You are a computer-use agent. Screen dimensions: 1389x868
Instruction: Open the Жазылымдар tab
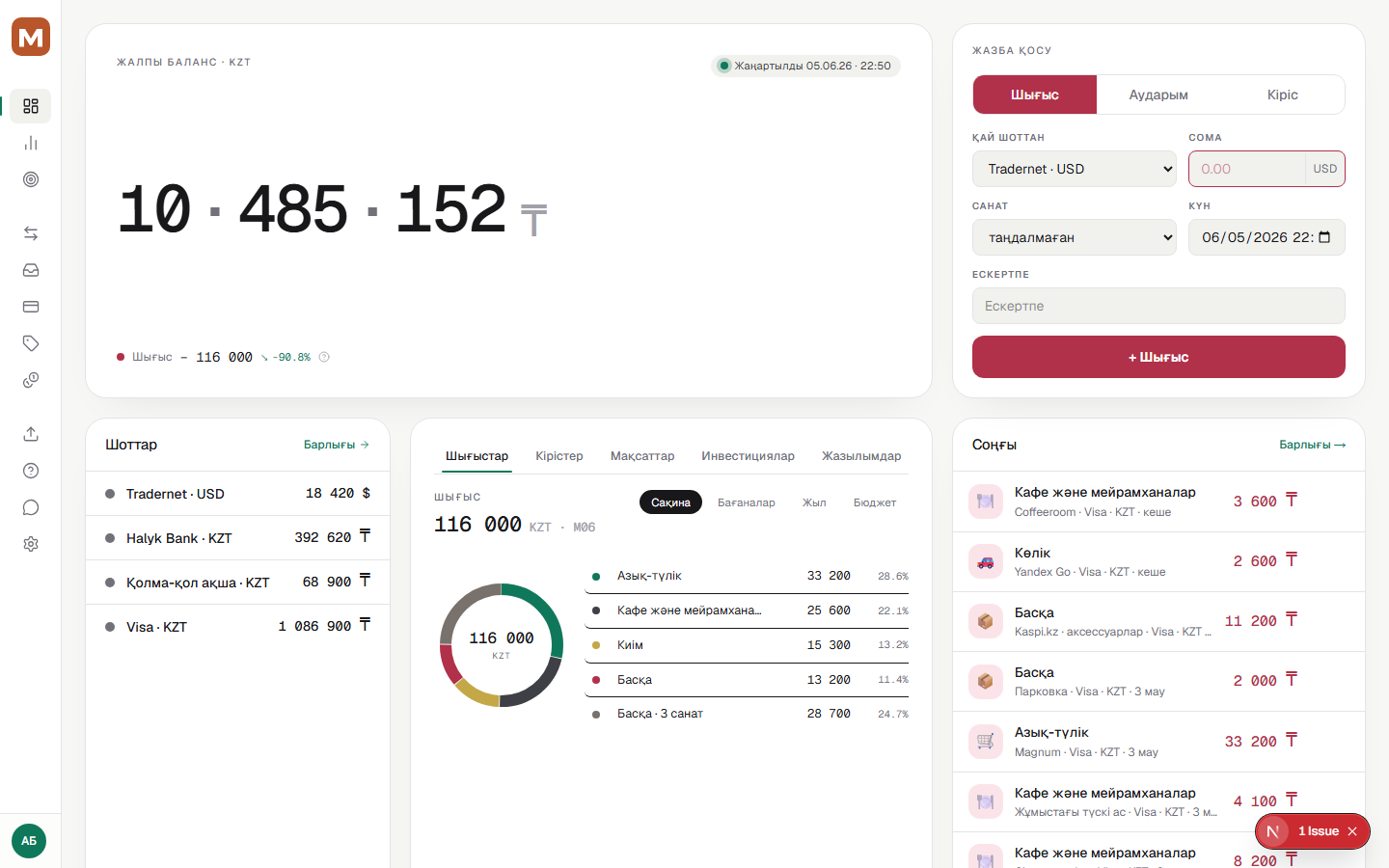pyautogui.click(x=861, y=456)
